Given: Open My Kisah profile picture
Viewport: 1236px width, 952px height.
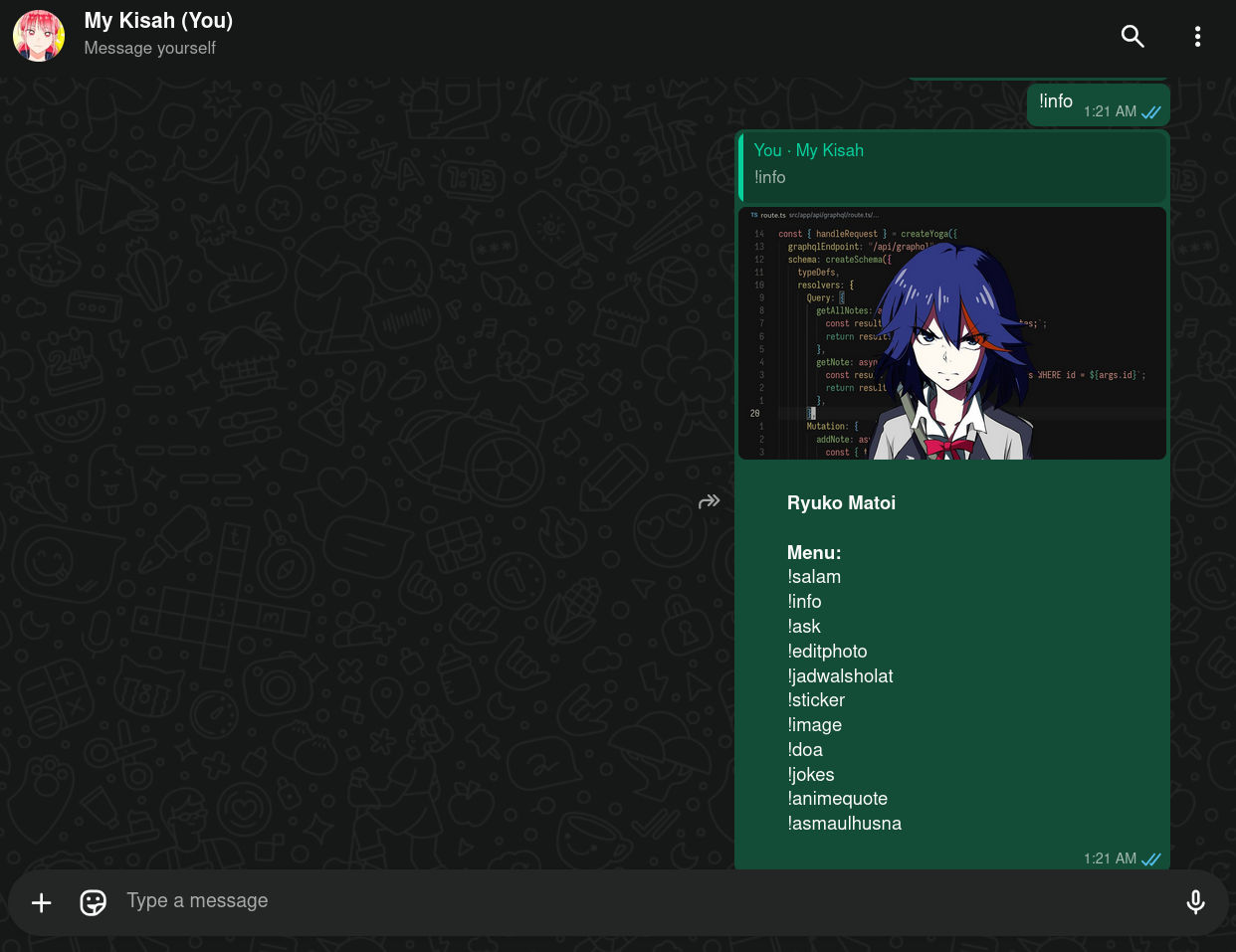Looking at the screenshot, I should tap(39, 36).
